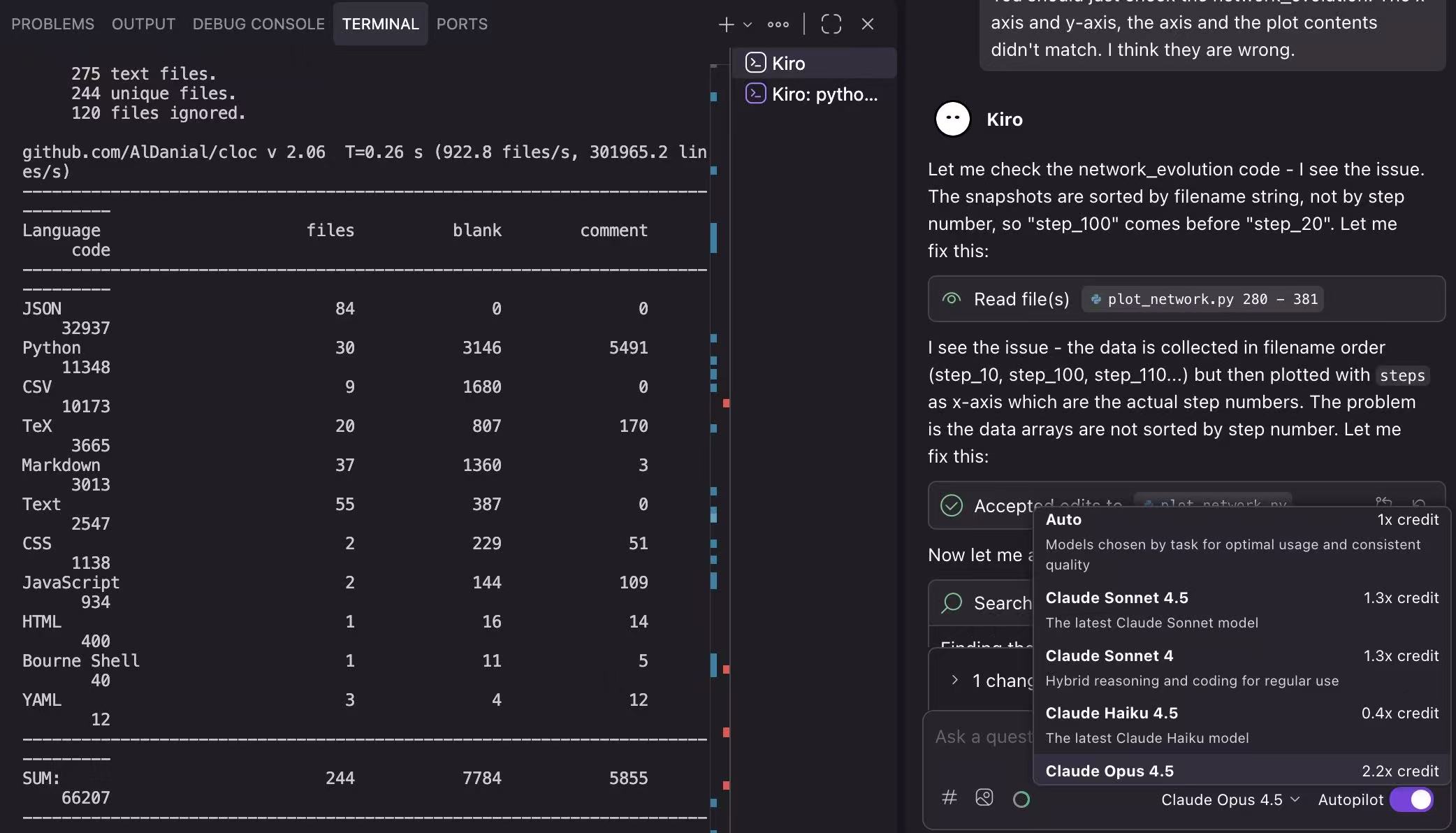Viewport: 1456px width, 833px height.
Task: Click the accepted edits check circle
Action: click(x=952, y=505)
